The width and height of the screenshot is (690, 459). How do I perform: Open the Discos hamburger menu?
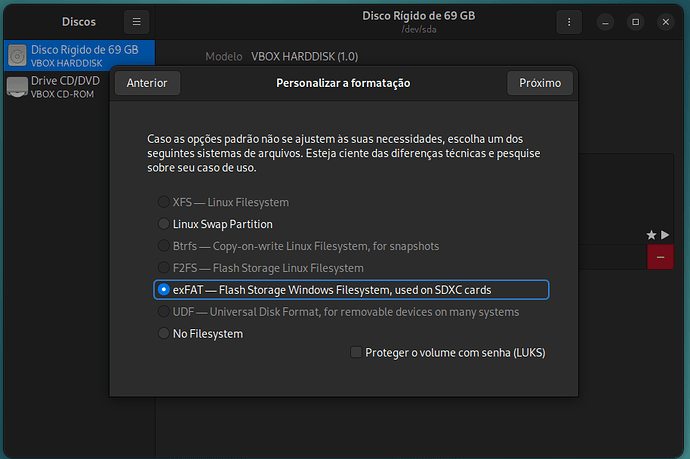(x=137, y=21)
